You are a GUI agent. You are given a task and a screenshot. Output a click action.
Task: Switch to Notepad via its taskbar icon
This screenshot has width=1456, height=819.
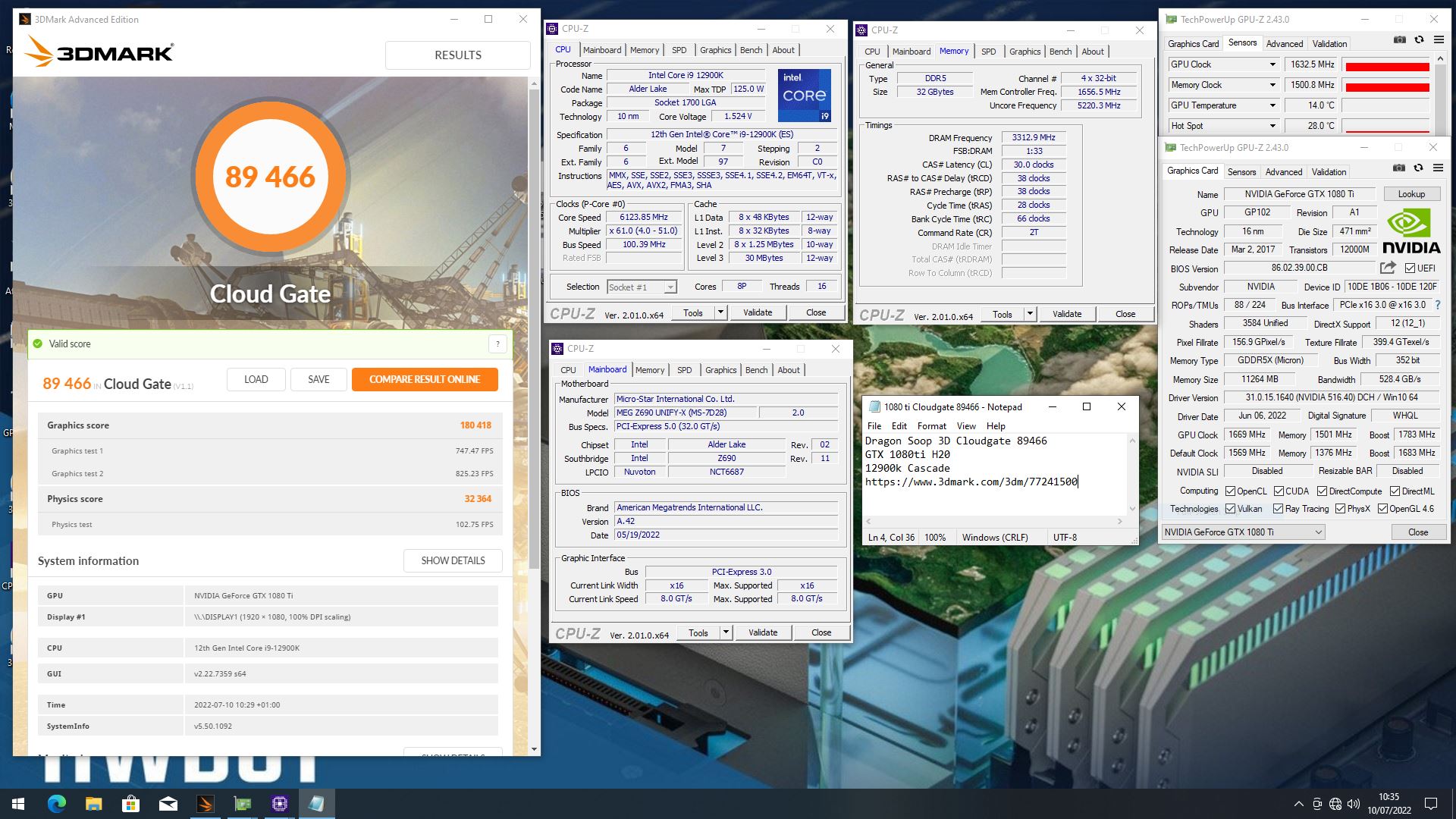coord(316,804)
